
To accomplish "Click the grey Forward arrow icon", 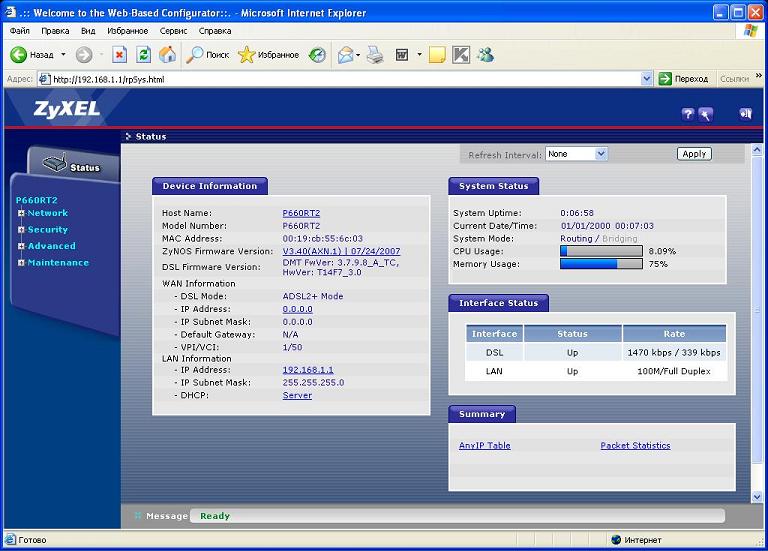I will (x=84, y=54).
